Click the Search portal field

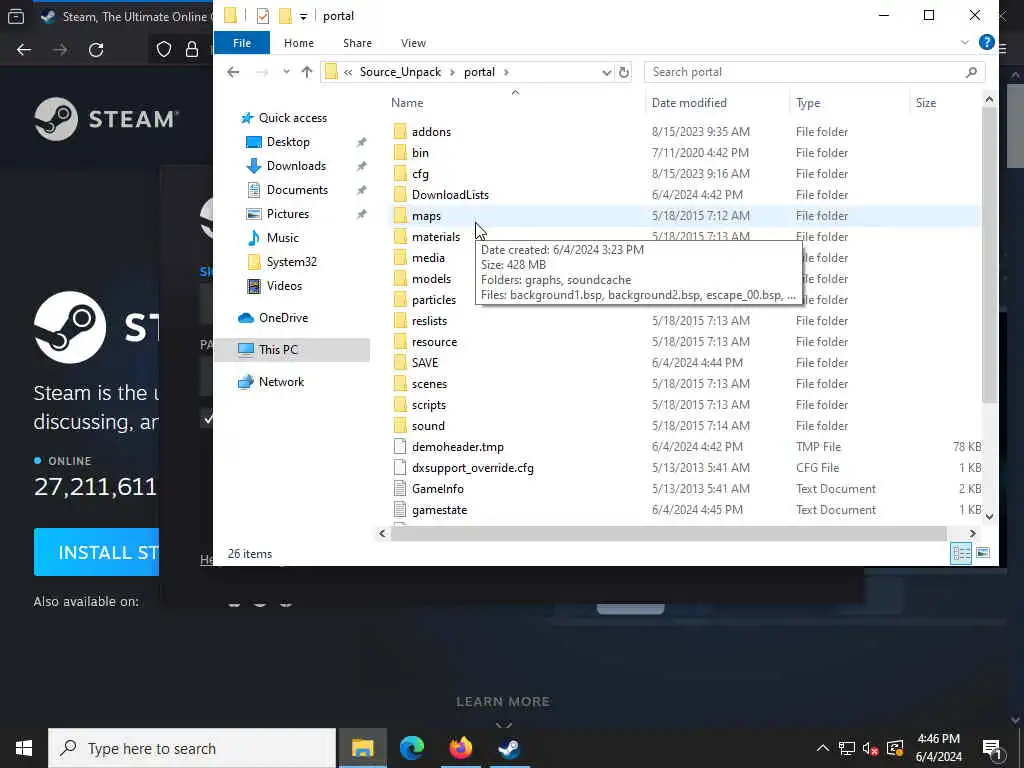pyautogui.click(x=814, y=72)
